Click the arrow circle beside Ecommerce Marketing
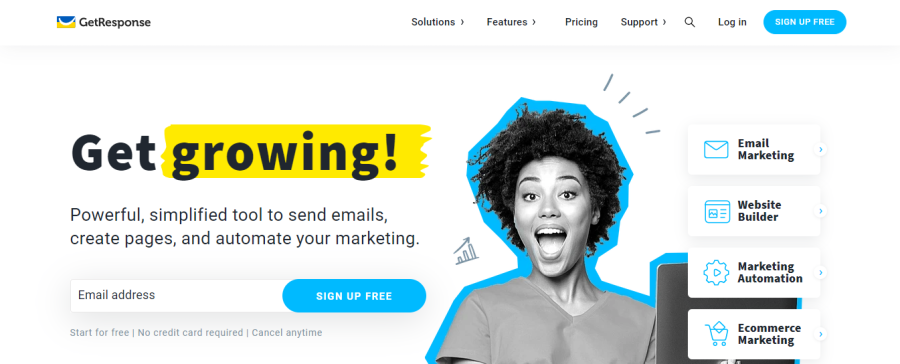The width and height of the screenshot is (900, 364). 821,334
